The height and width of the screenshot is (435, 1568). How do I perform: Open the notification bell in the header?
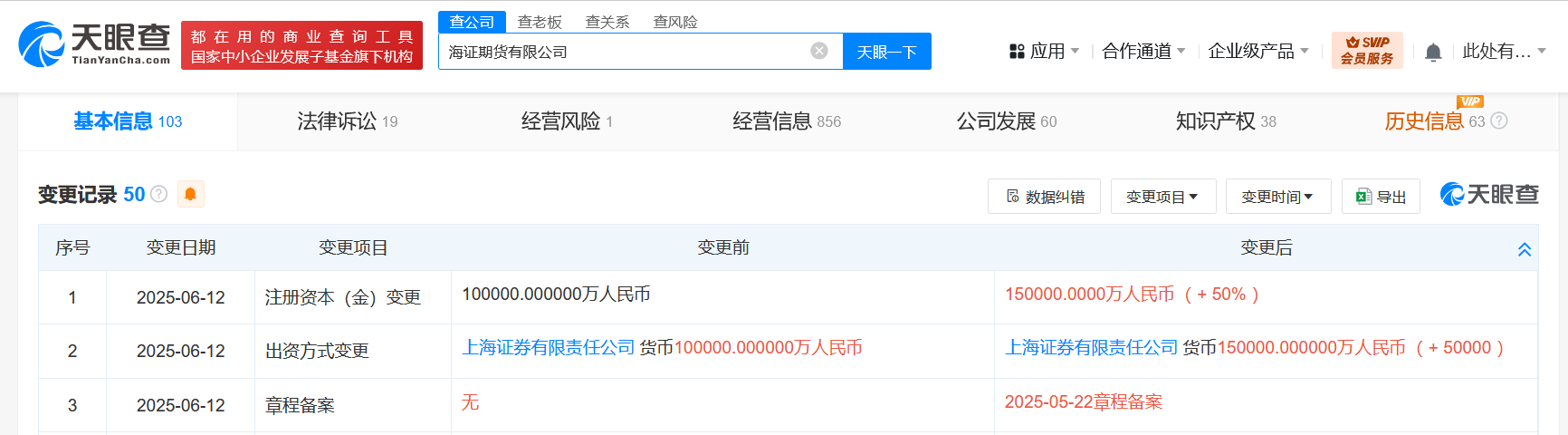1433,52
